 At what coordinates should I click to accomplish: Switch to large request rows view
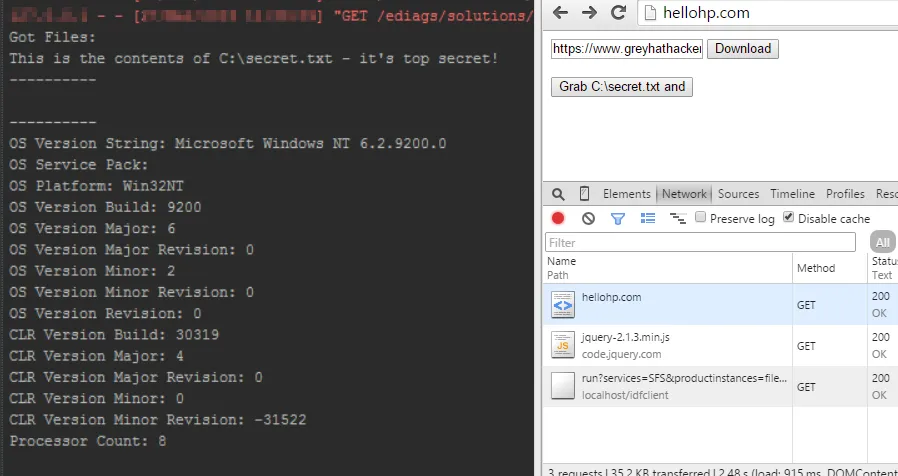(x=648, y=218)
